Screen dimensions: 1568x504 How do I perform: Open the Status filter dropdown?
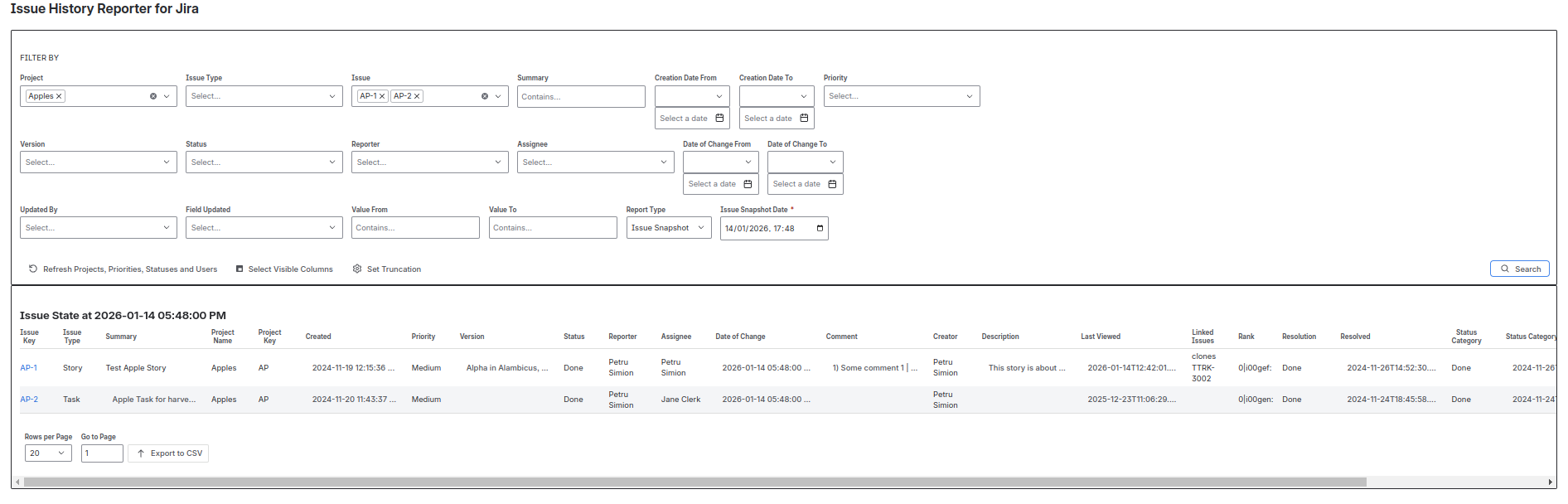tap(264, 162)
